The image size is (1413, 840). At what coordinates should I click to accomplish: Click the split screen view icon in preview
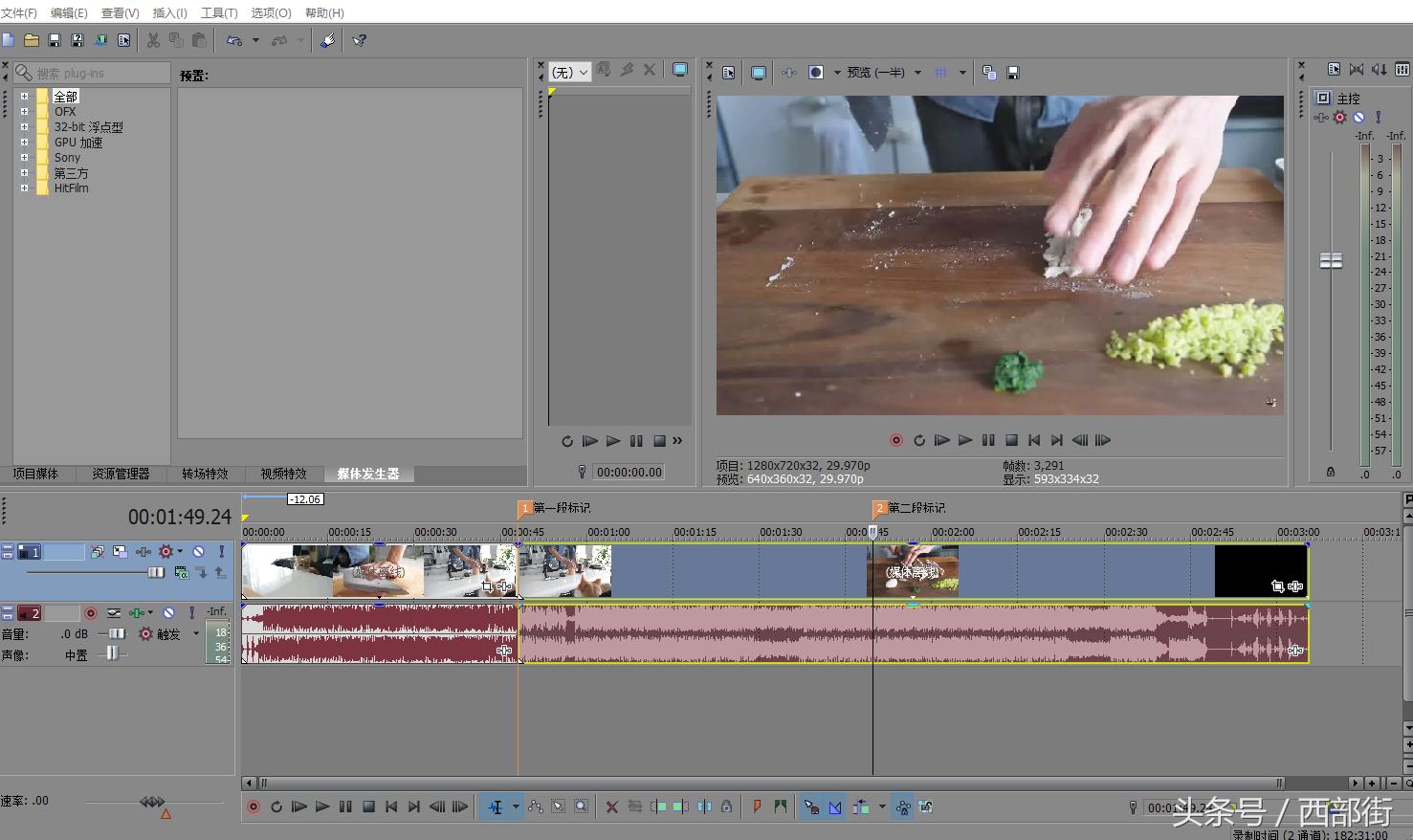coord(815,73)
